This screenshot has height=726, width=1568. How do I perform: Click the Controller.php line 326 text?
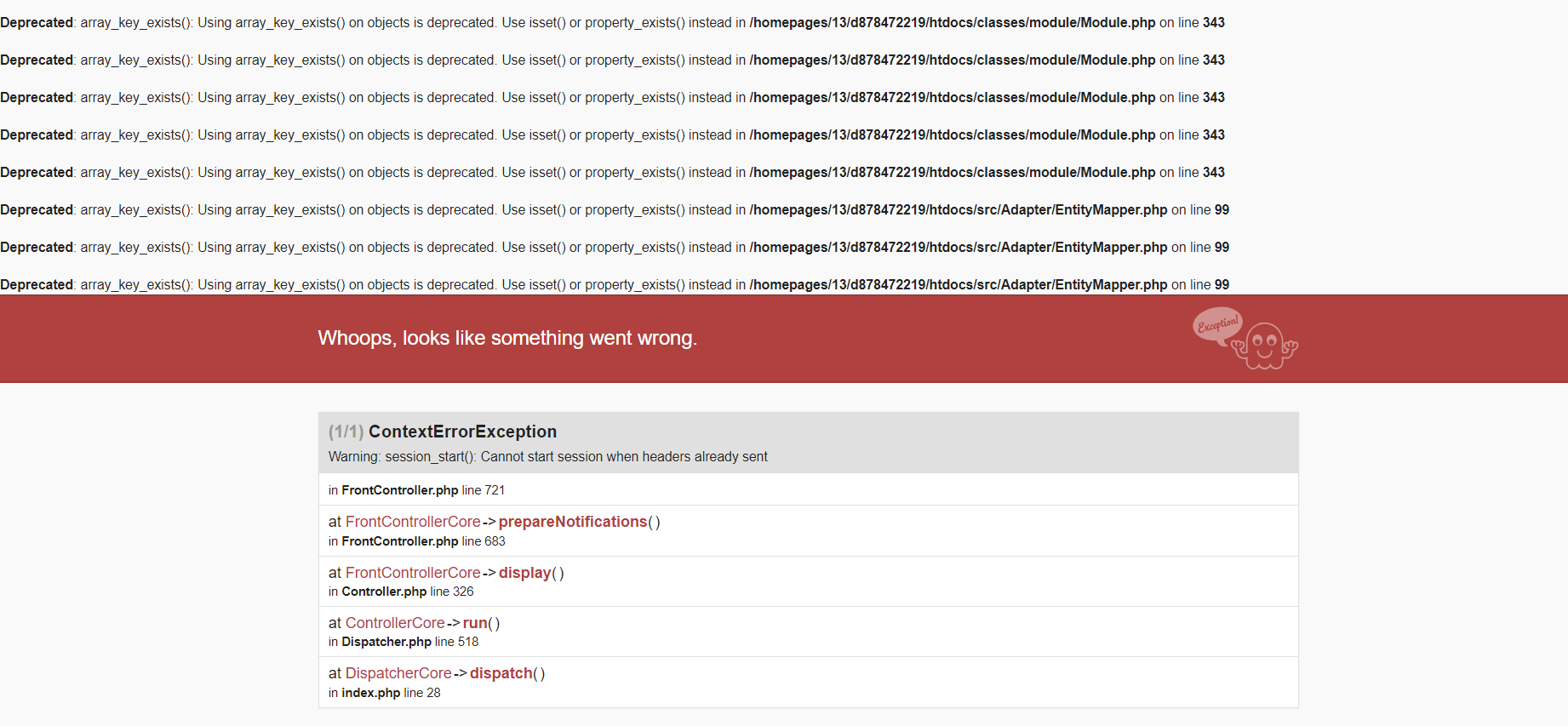click(x=401, y=592)
